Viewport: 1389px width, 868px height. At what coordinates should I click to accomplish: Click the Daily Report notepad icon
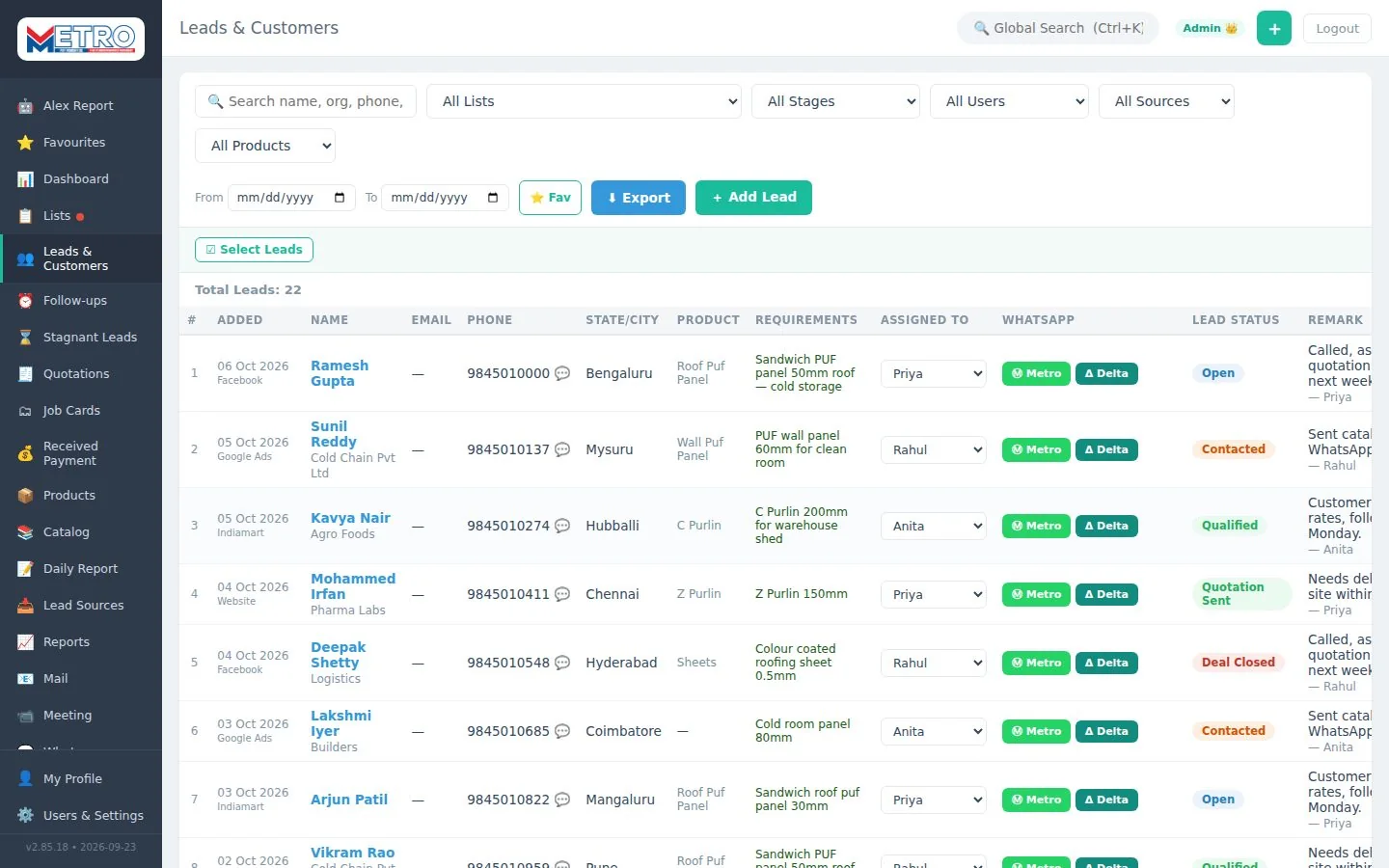[25, 569]
